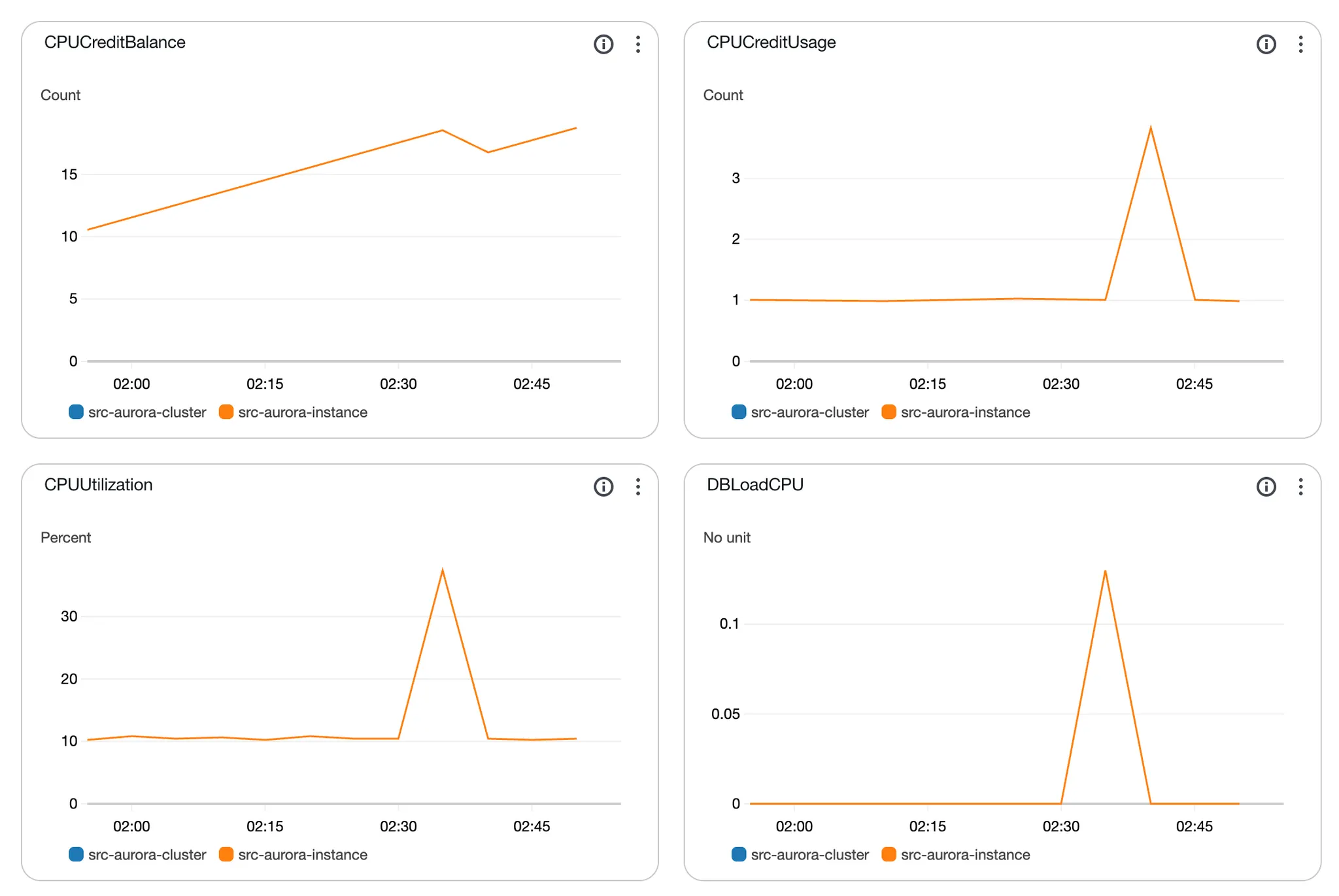Screen dimensions: 1339x896
Task: Toggle src-aurora-instance series in CPUCreditBalance legend
Action: coord(302,412)
